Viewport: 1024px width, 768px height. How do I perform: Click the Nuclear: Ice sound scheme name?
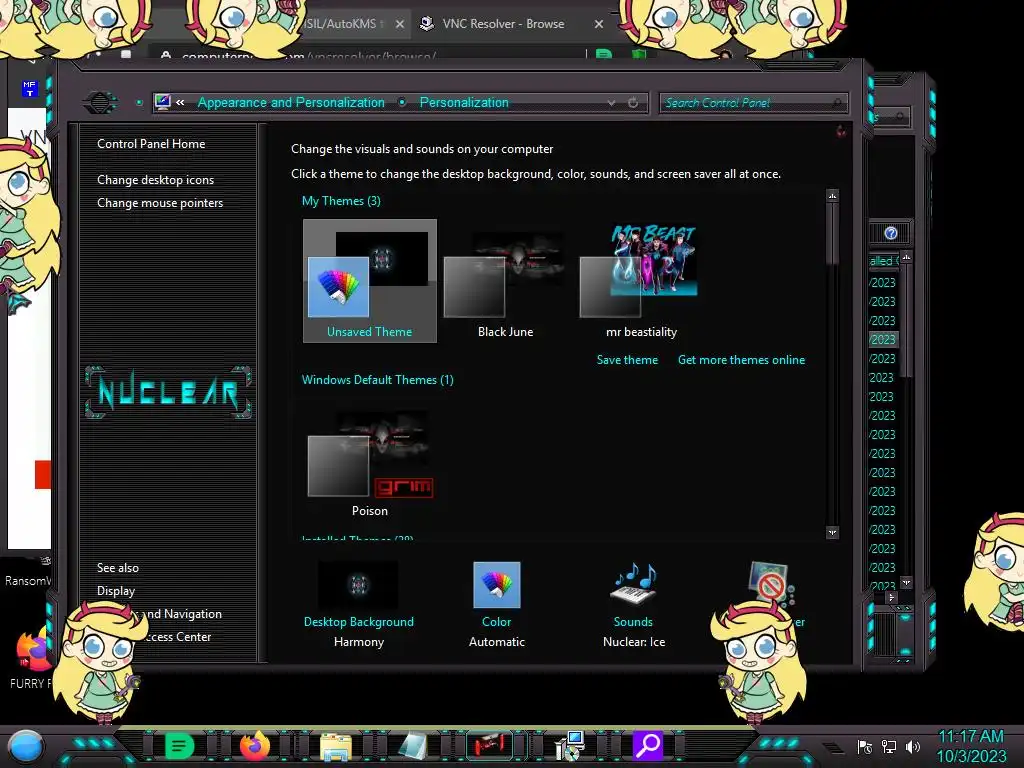633,642
